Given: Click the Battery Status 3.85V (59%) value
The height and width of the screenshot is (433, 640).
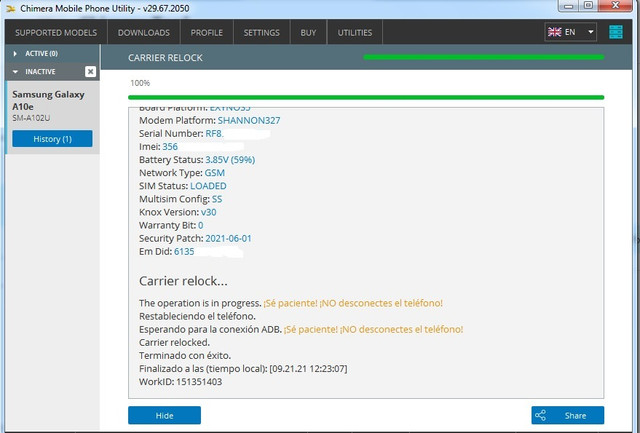Looking at the screenshot, I should point(230,160).
